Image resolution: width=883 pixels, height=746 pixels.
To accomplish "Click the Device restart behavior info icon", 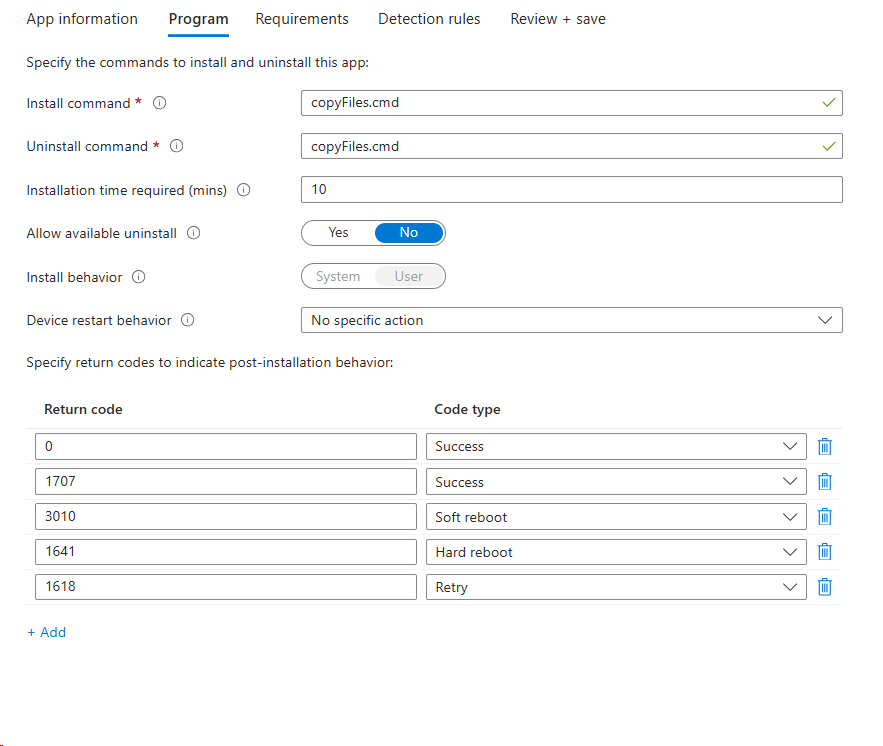I will point(187,320).
